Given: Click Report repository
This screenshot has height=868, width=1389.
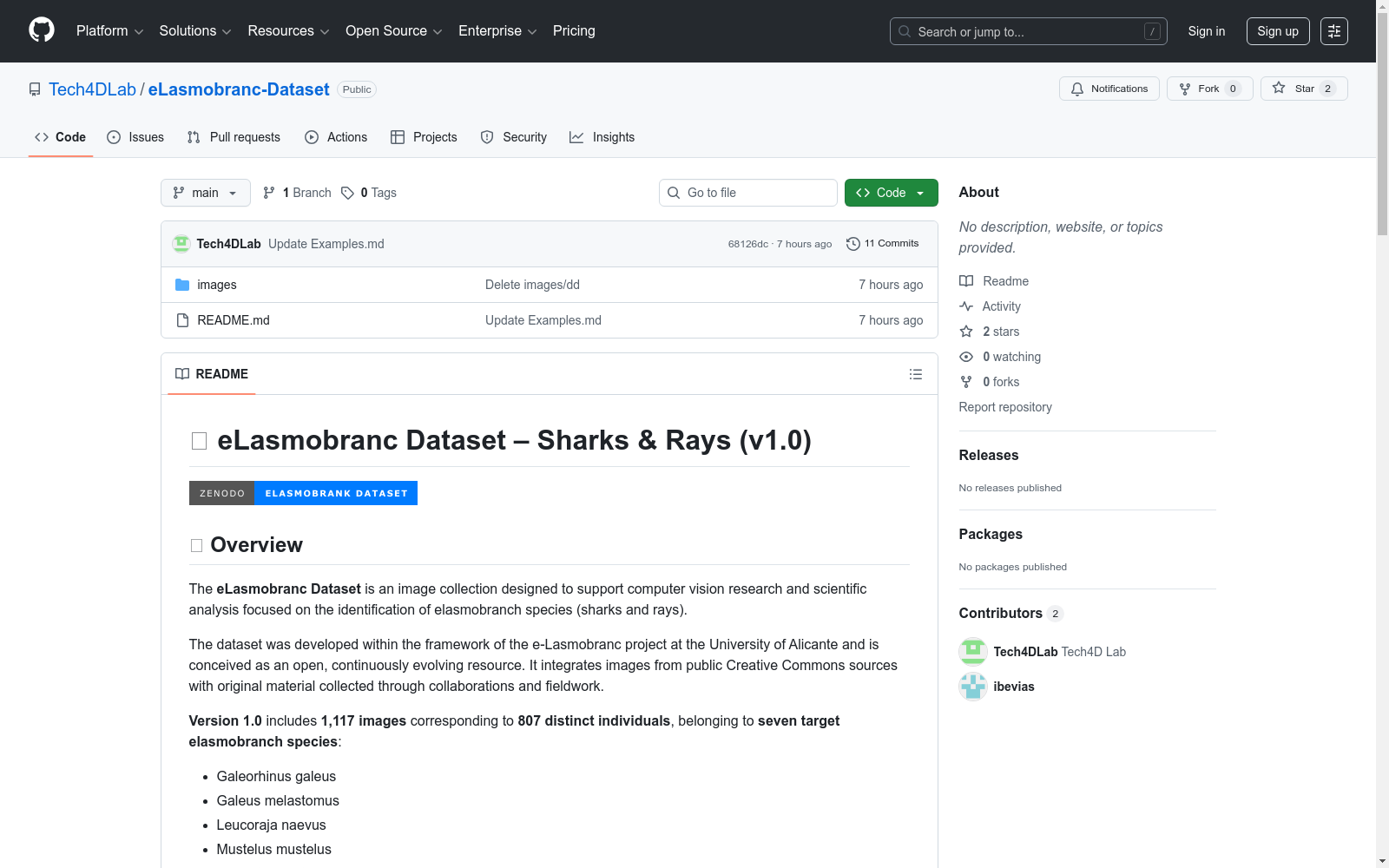Looking at the screenshot, I should [x=1005, y=407].
